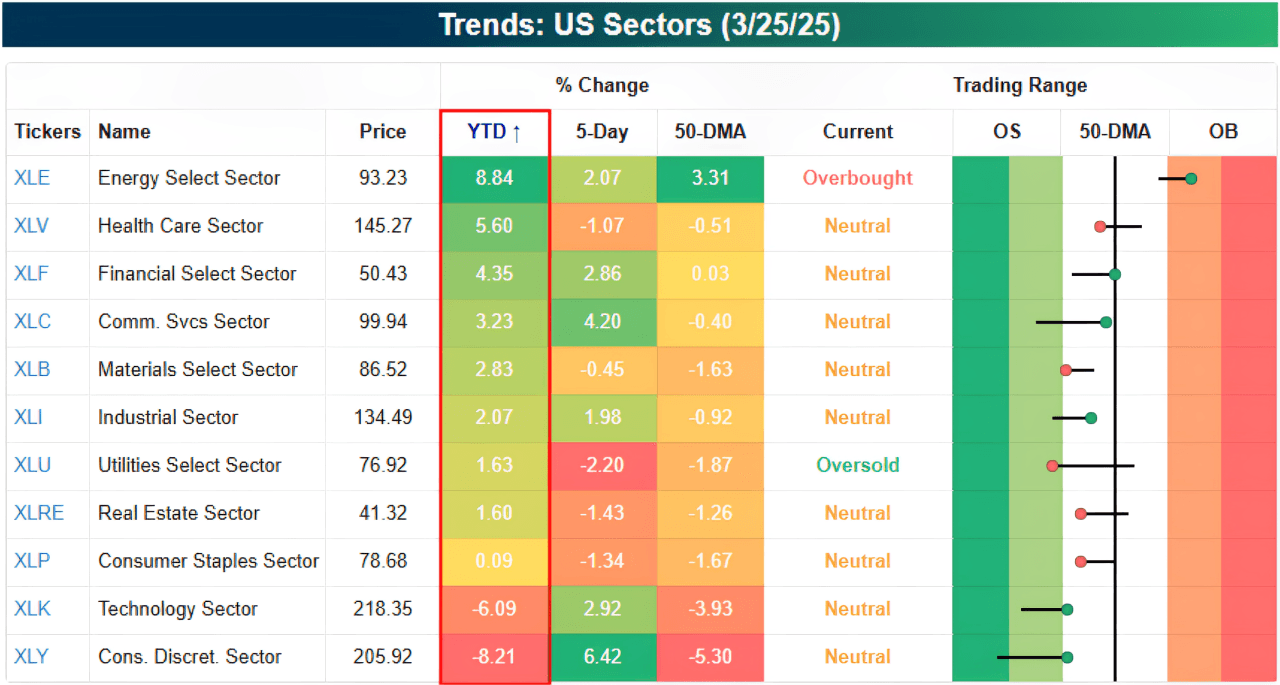1280x685 pixels.
Task: Click green trading range dot for XLY
Action: pyautogui.click(x=1067, y=657)
